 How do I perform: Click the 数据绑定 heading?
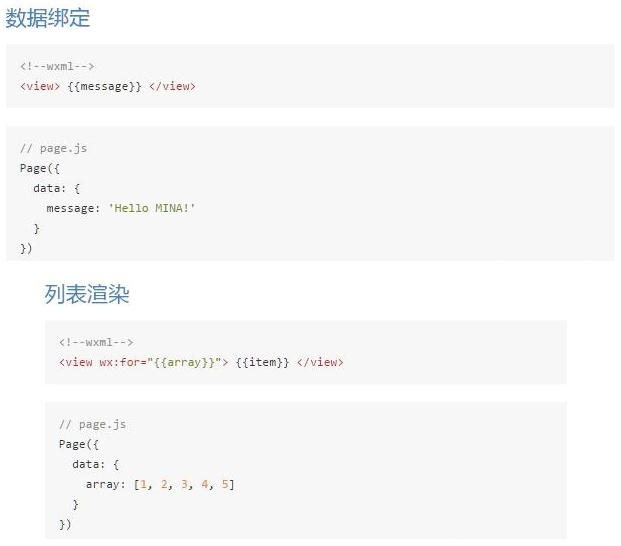[x=47, y=18]
